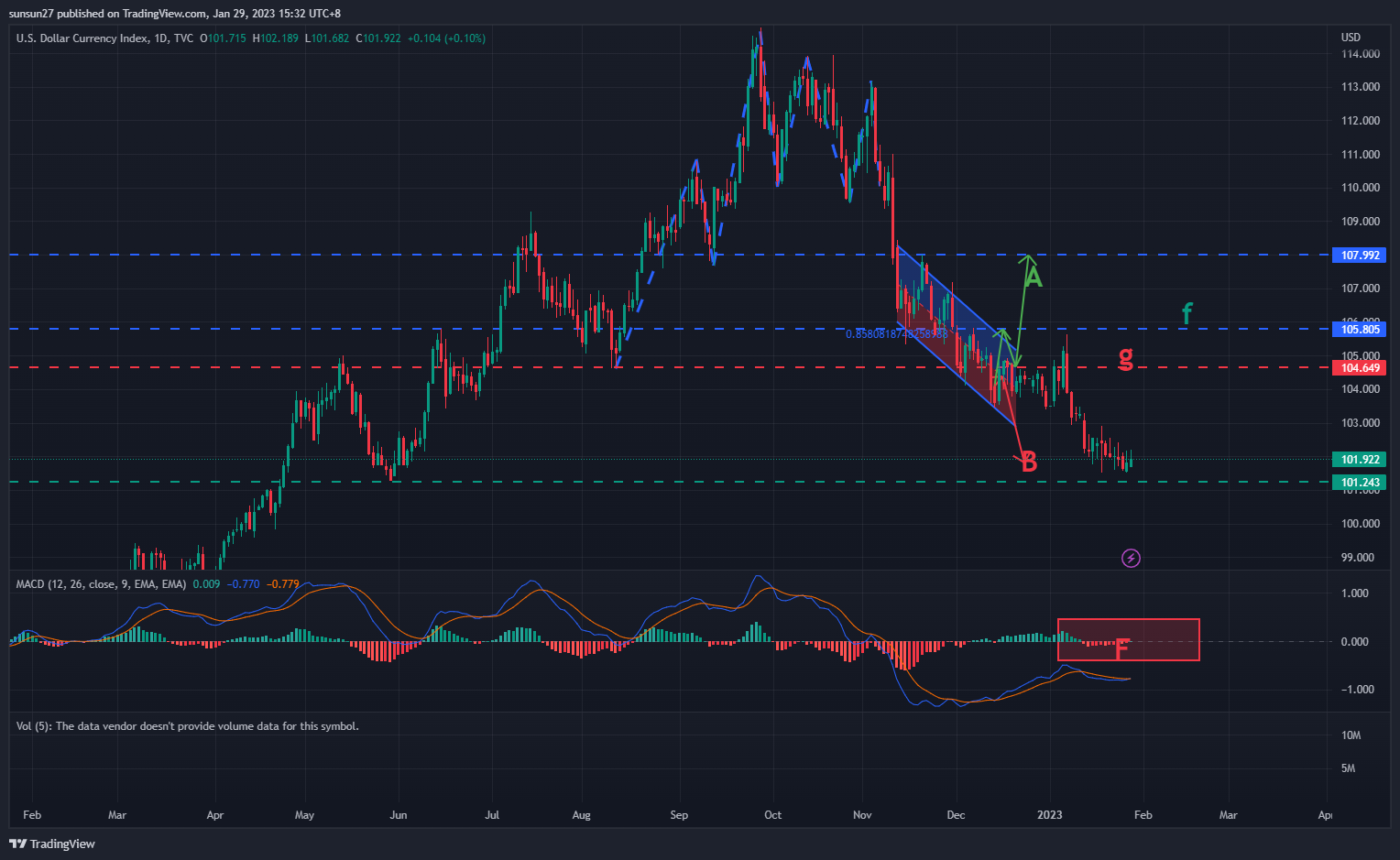The width and height of the screenshot is (1400, 860).
Task: Click the May label on time axis
Action: click(304, 815)
